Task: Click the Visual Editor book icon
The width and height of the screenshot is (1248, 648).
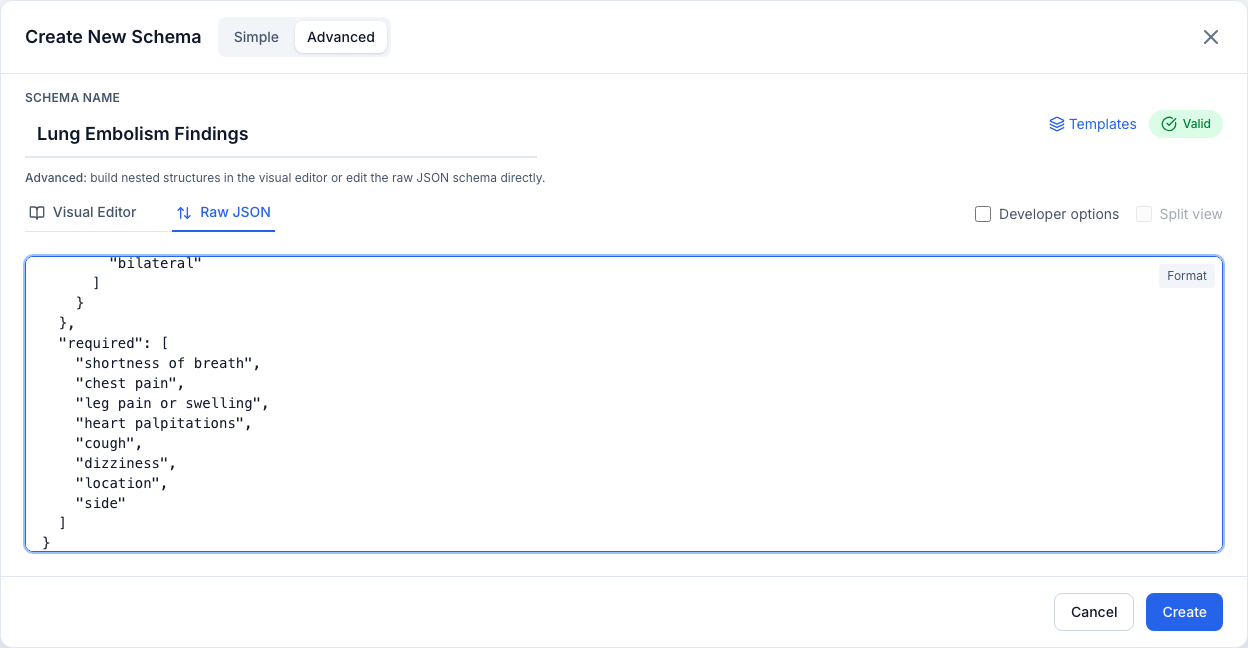Action: click(37, 212)
